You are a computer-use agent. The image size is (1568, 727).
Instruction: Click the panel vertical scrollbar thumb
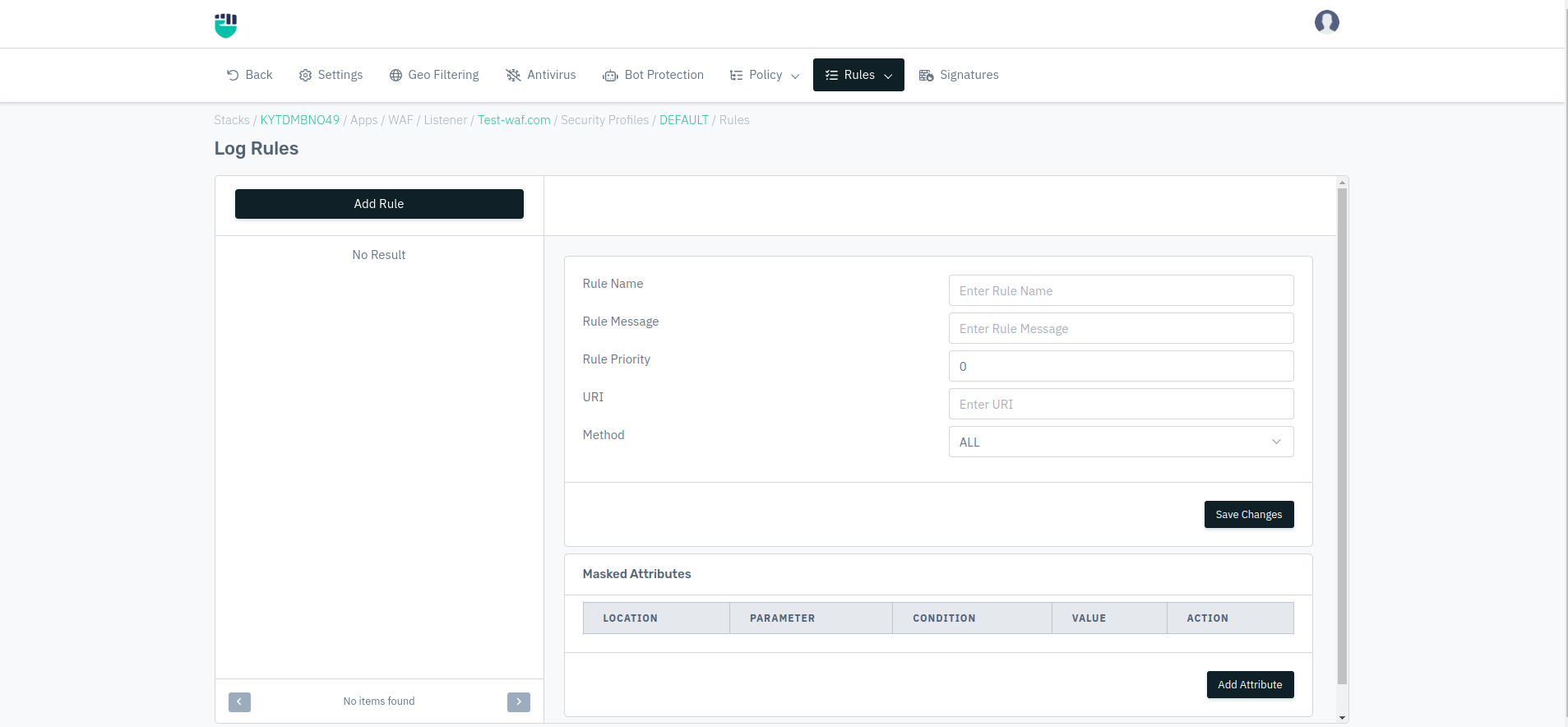coord(1342,436)
